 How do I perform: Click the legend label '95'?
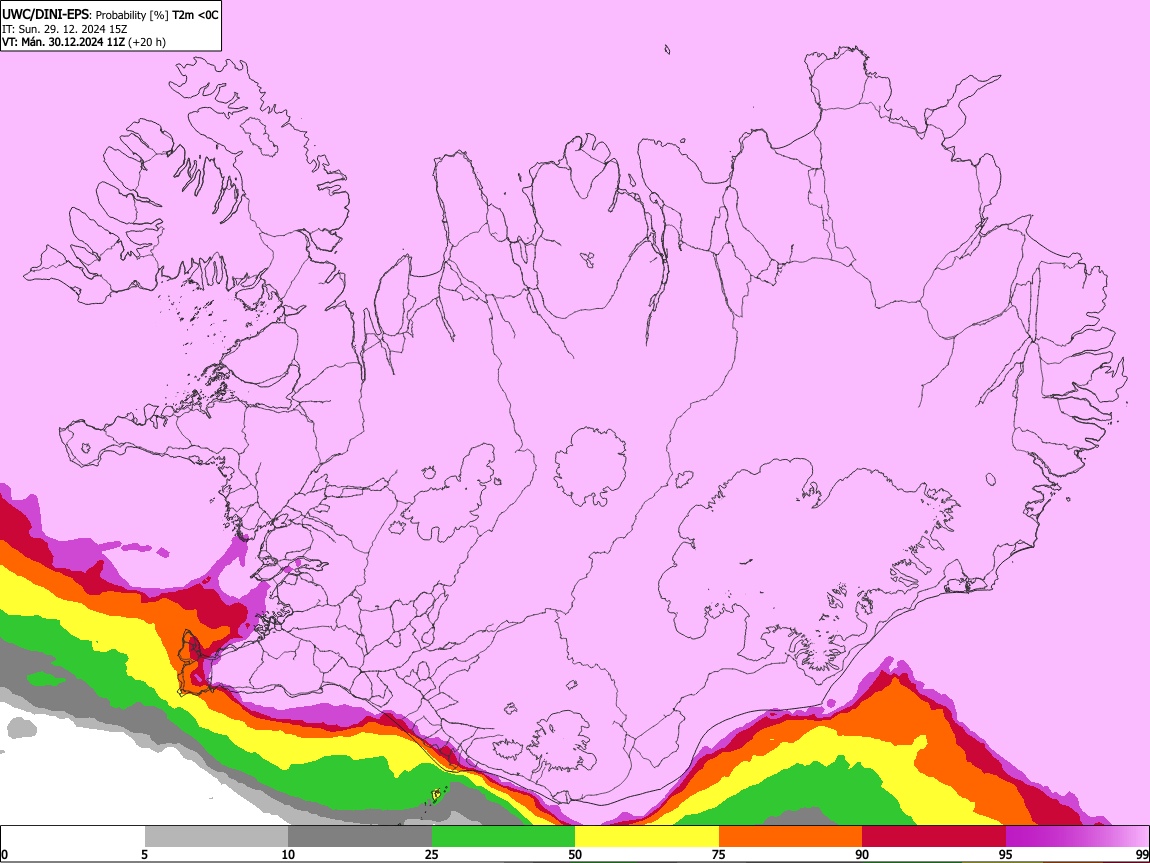(1006, 855)
